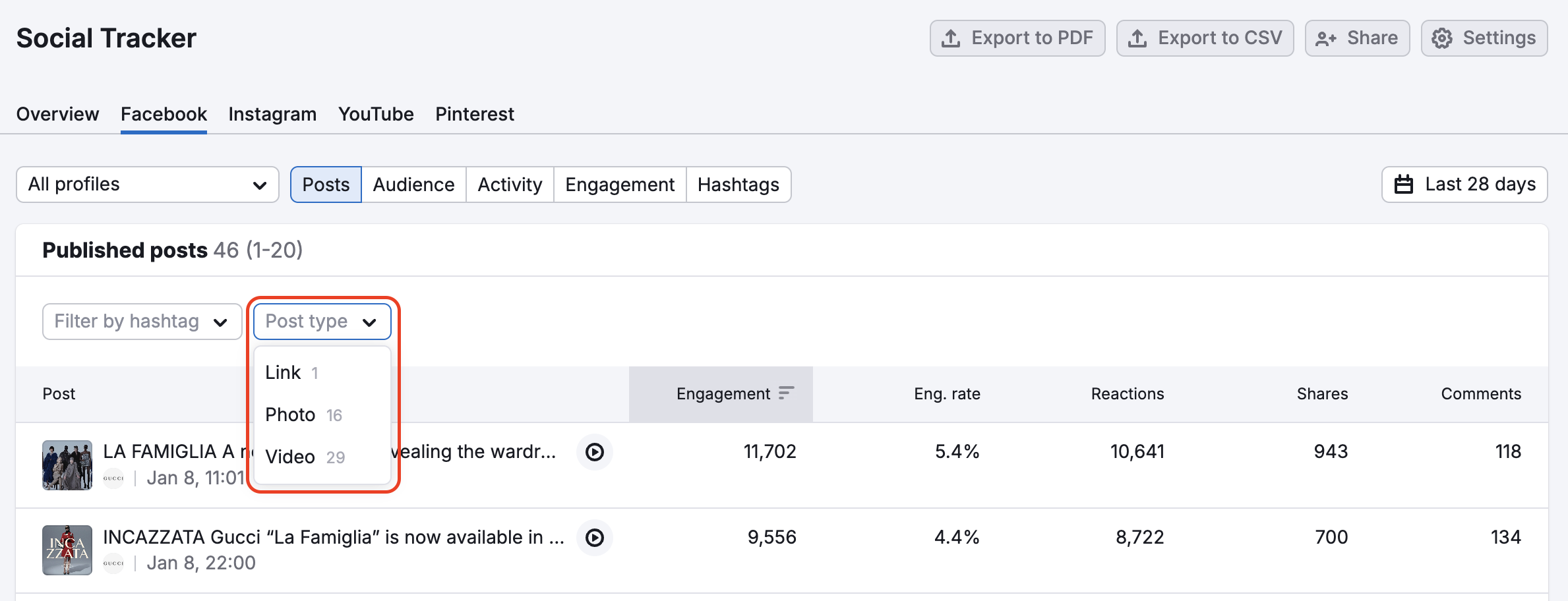This screenshot has height=601, width=1568.
Task: Click the Gucci profile badge icon
Action: tap(113, 478)
